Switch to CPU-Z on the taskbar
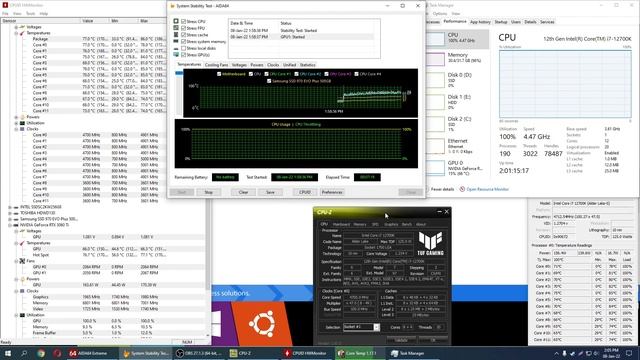 253,353
